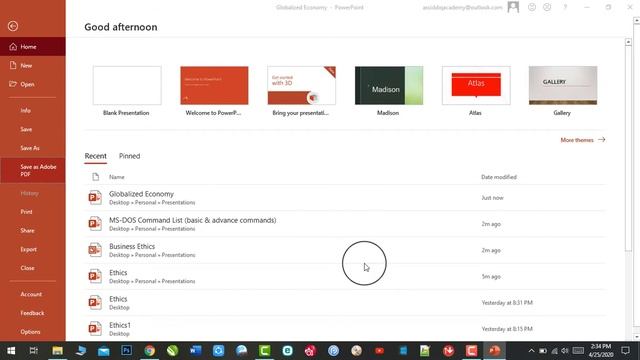640x360 pixels.
Task: Select New in the sidebar
Action: tap(33, 65)
